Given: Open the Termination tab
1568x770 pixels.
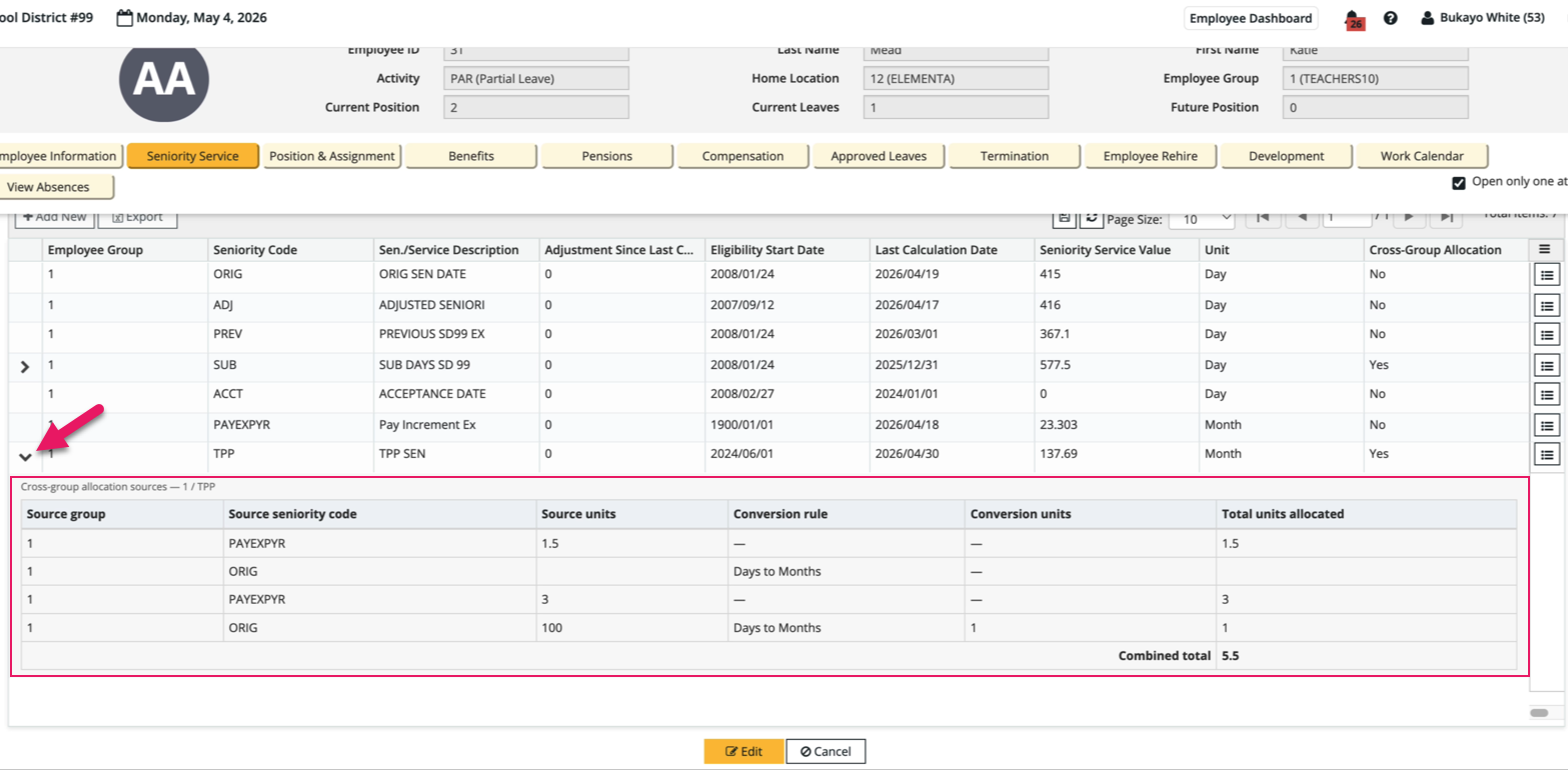Looking at the screenshot, I should (1015, 156).
